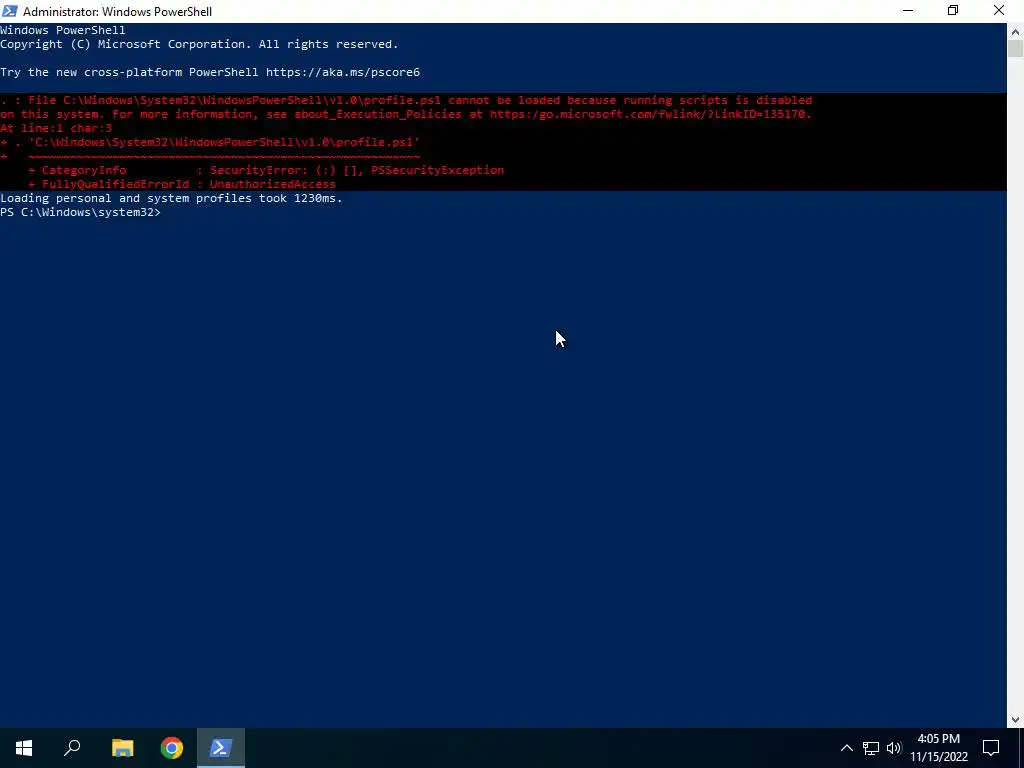The width and height of the screenshot is (1024, 768).
Task: Click the Show desktop strip
Action: click(x=1021, y=748)
